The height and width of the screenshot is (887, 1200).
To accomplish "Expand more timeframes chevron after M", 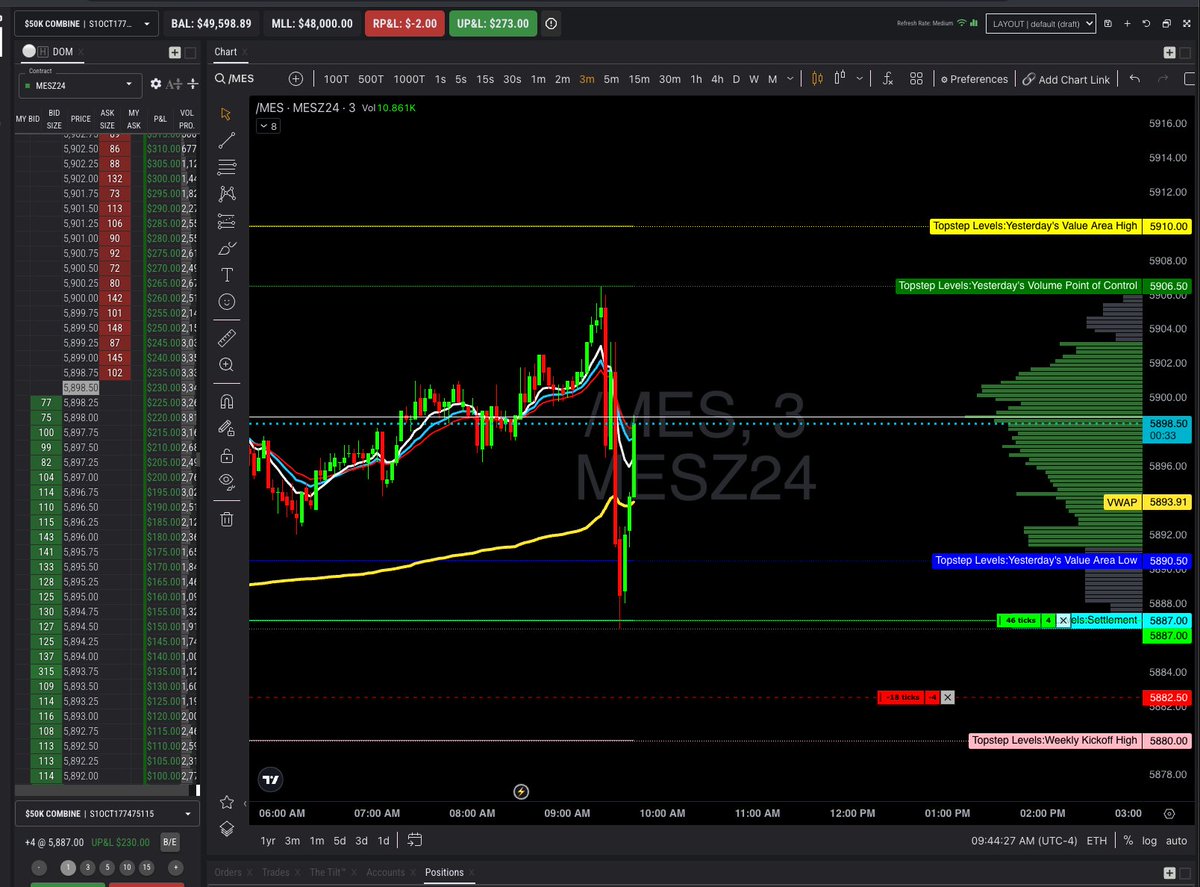I will click(x=791, y=79).
